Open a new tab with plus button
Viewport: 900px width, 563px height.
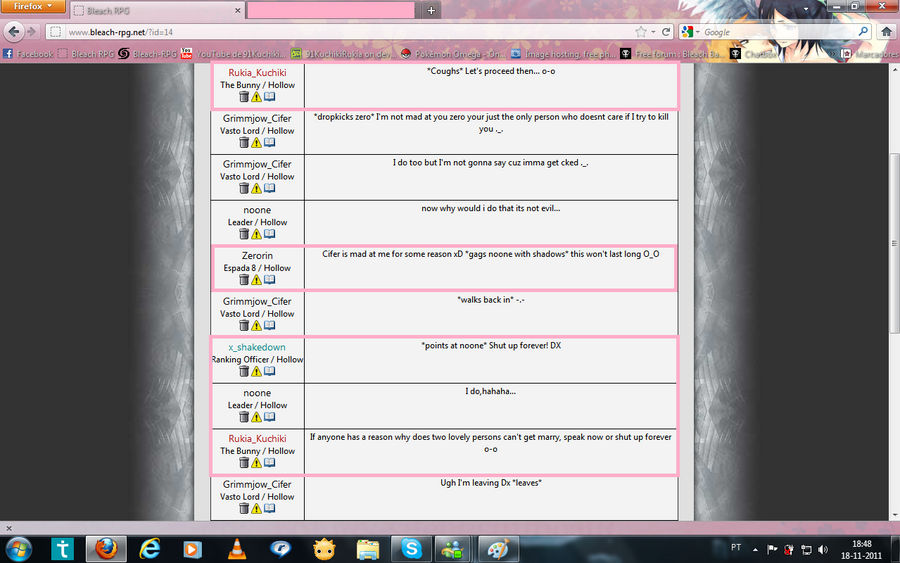(x=431, y=10)
